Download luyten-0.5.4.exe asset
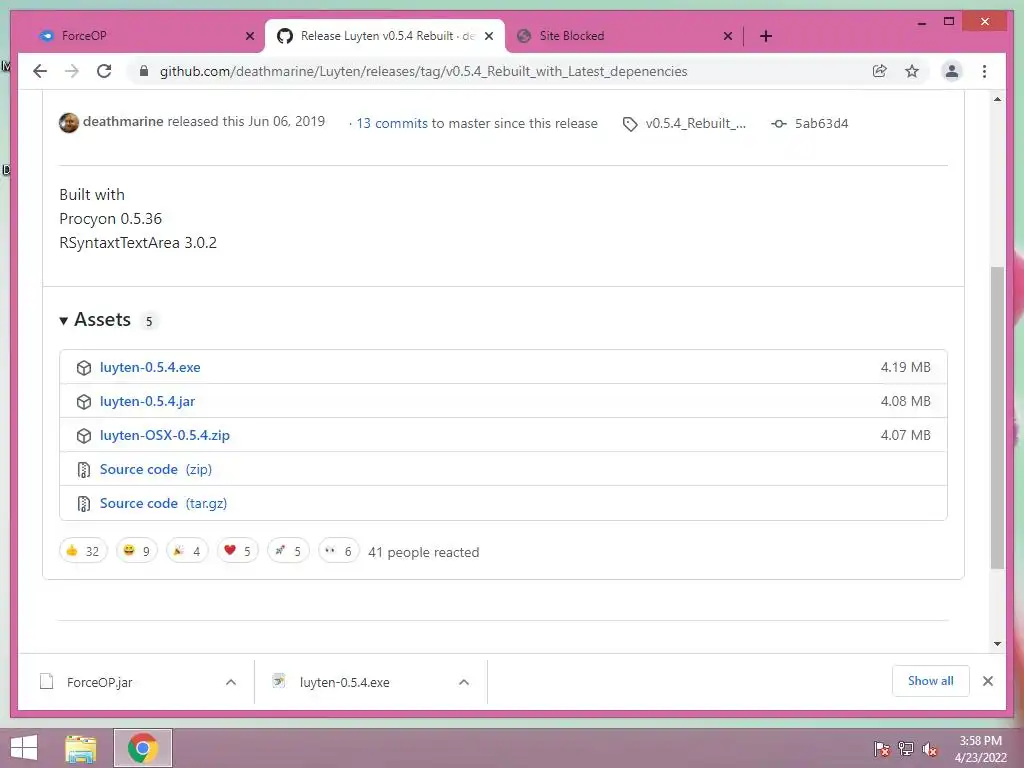The width and height of the screenshot is (1024, 768). pos(150,367)
